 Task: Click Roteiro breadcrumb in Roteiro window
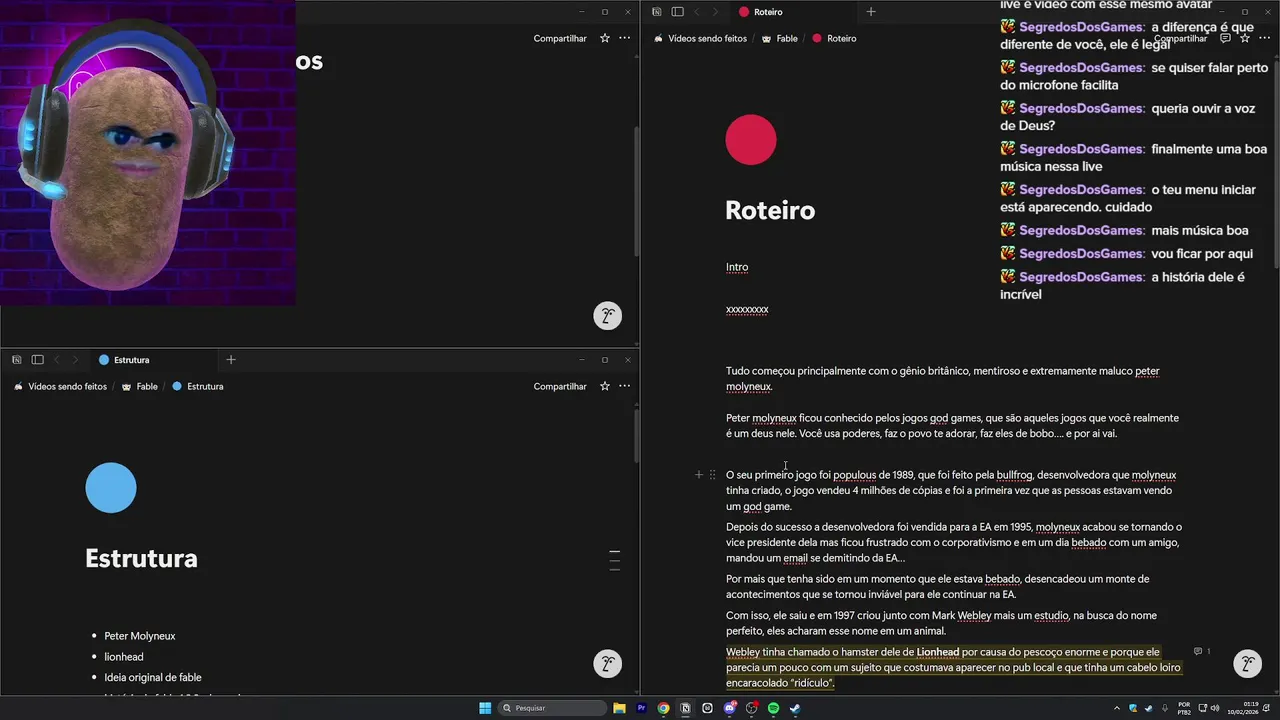pos(834,38)
